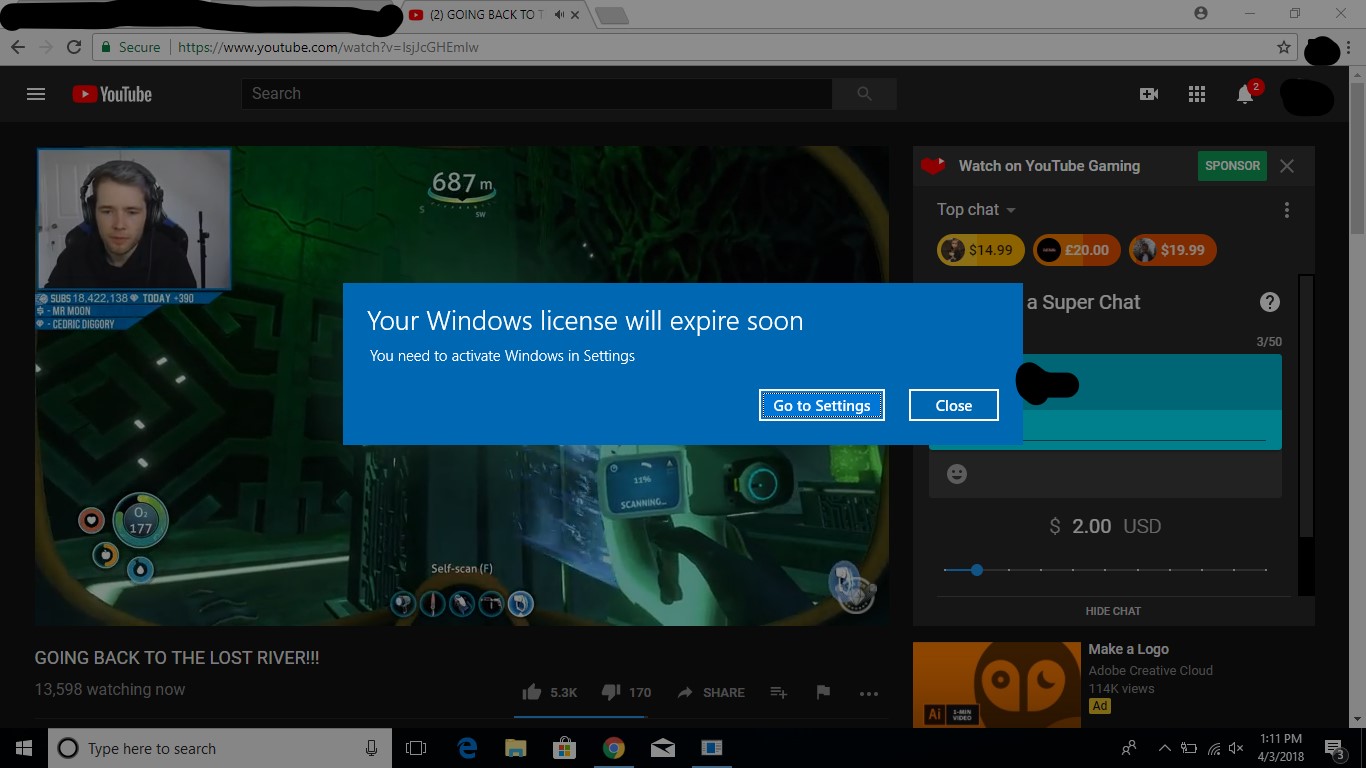Viewport: 1366px width, 768px height.
Task: Click the Chrome back arrow
Action: [18, 47]
